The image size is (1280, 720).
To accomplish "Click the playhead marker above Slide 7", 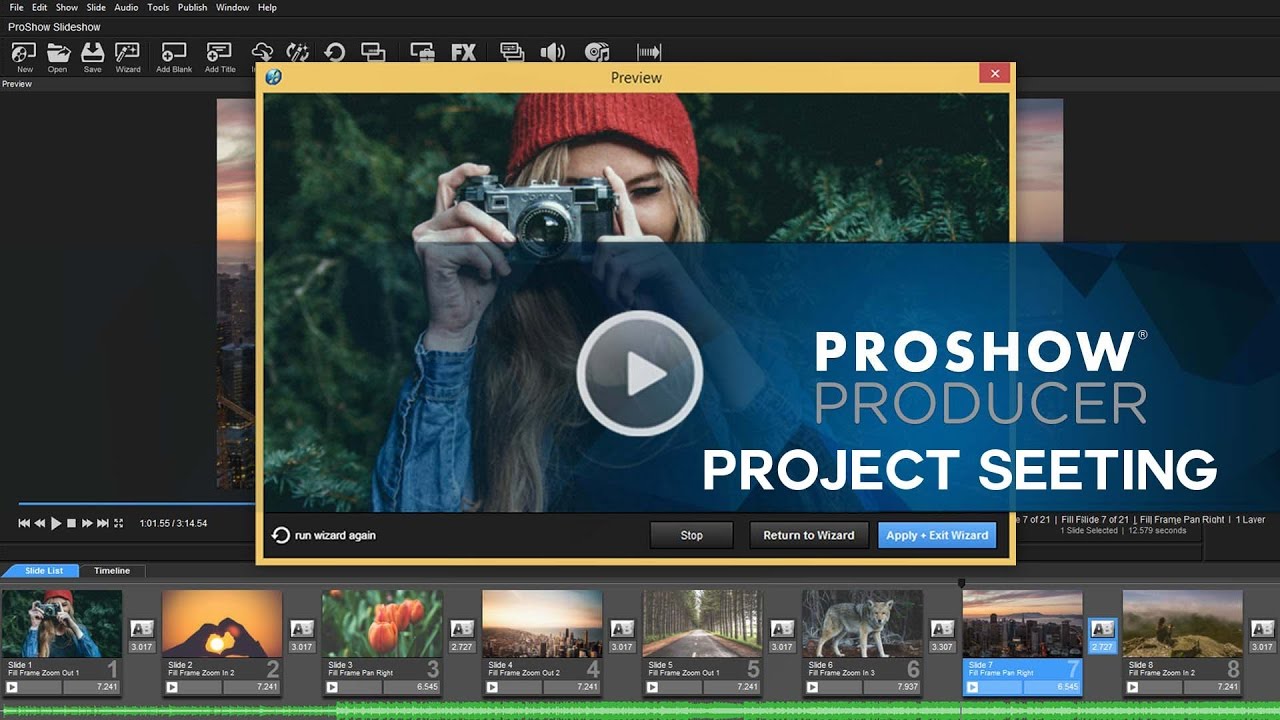I will [x=961, y=582].
